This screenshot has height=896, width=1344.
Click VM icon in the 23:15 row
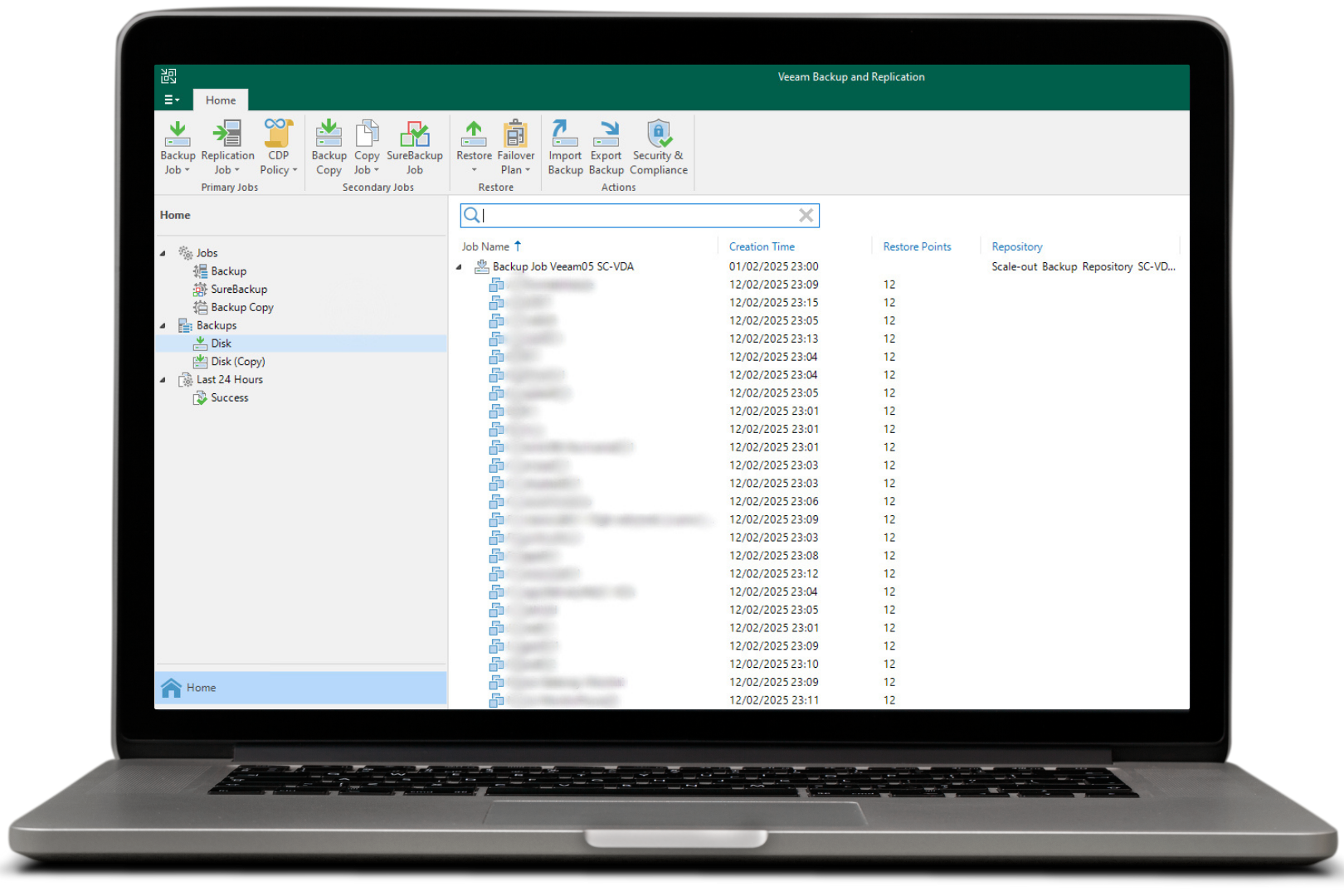496,303
